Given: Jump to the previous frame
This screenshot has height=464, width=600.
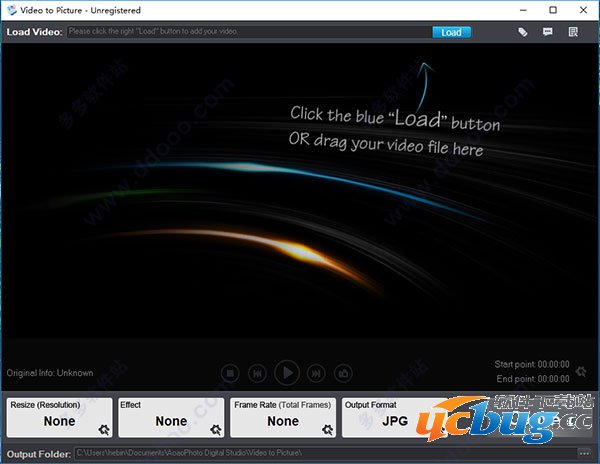Looking at the screenshot, I should click(x=257, y=373).
